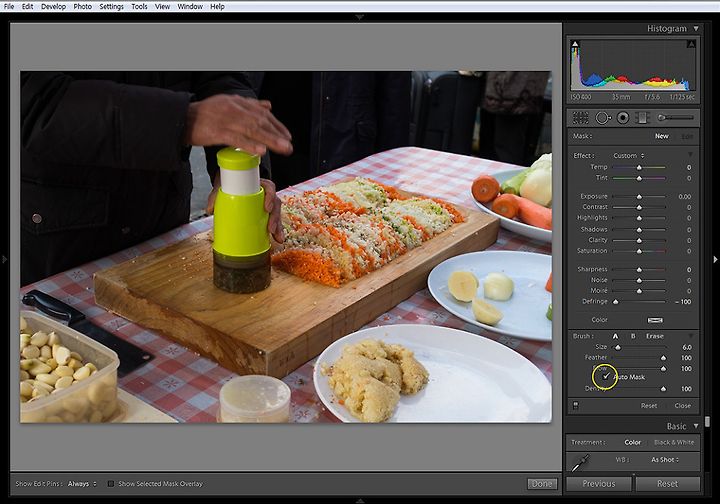720x504 pixels.
Task: Uncheck the Auto Mask checkbox
Action: [x=606, y=376]
